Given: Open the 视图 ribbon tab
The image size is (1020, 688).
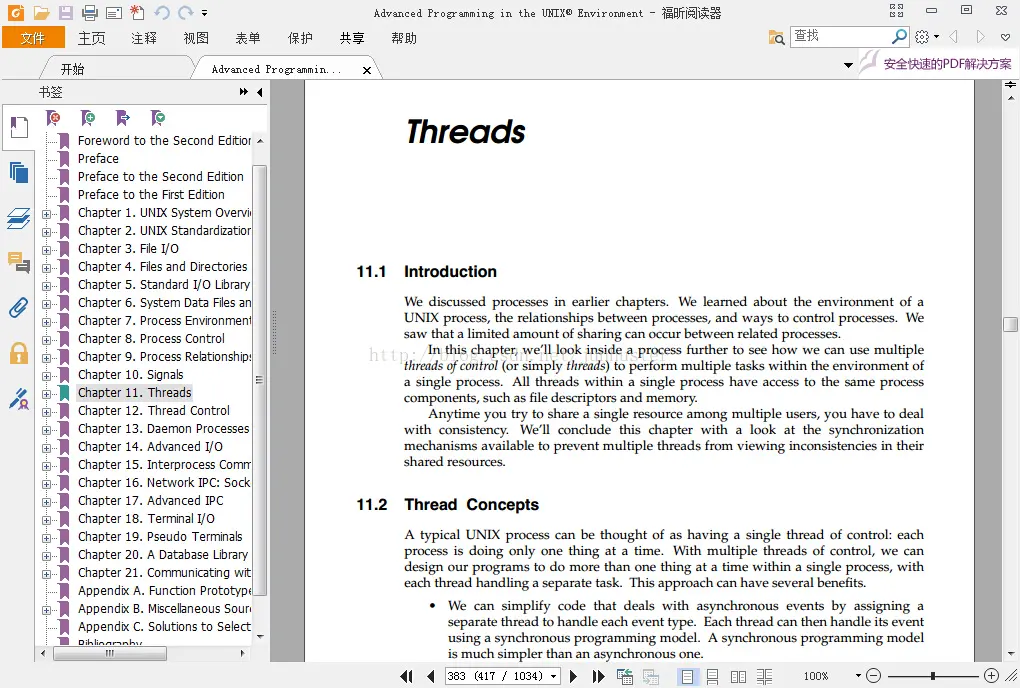Looking at the screenshot, I should coord(196,38).
